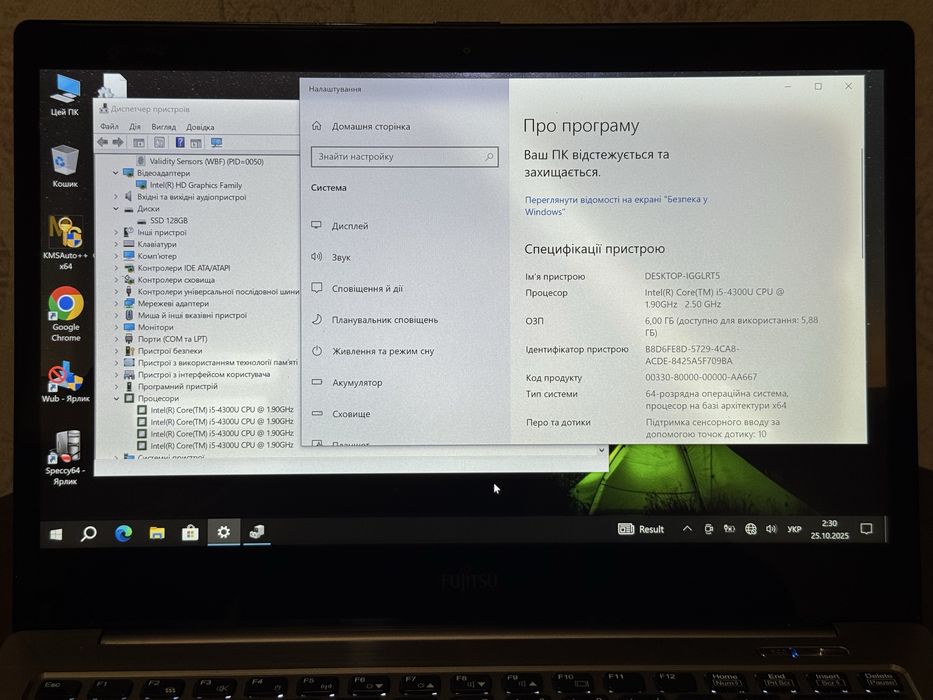Open Wub shortcut on desktop
This screenshot has height=700, width=933.
click(x=65, y=382)
